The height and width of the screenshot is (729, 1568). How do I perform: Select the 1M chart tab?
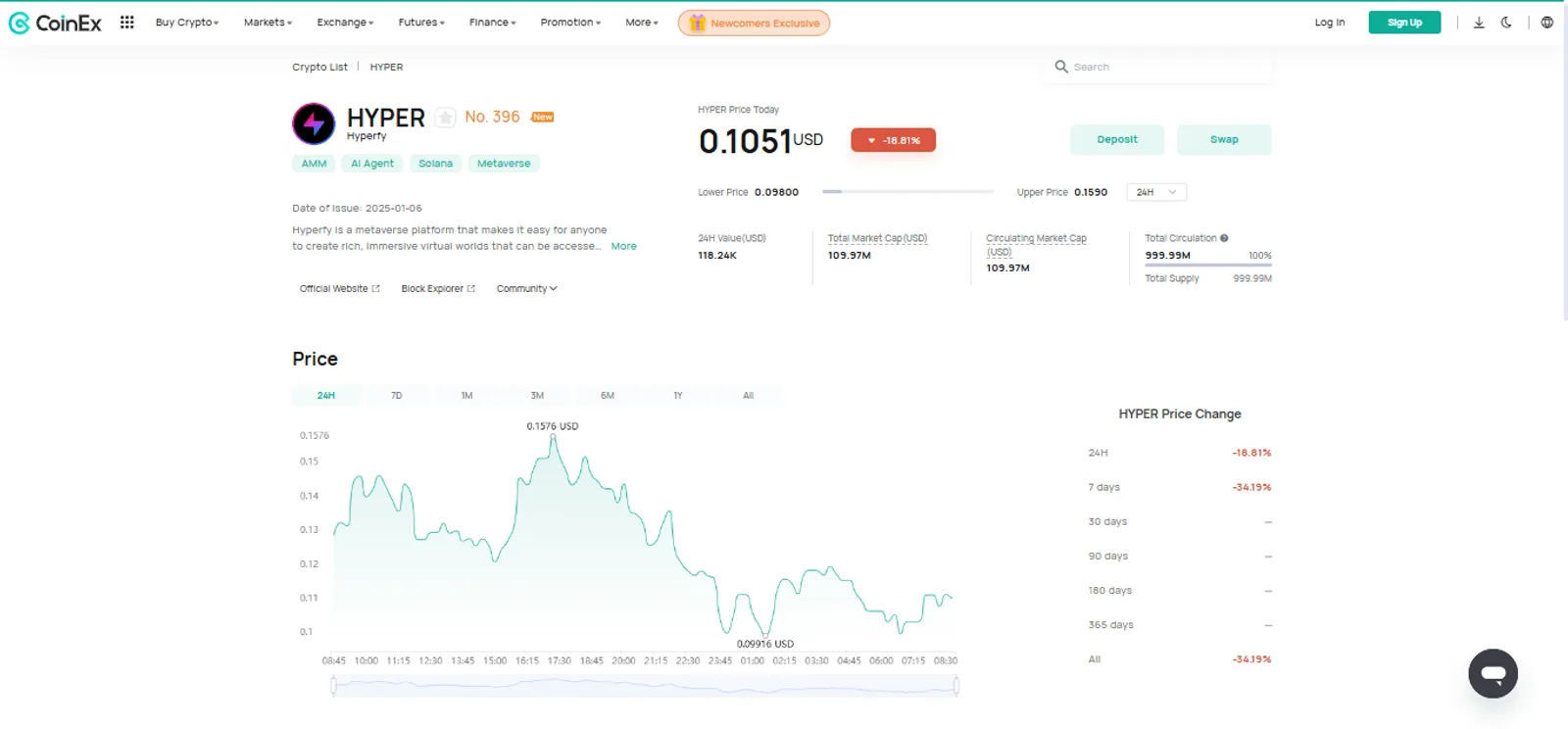[466, 396]
